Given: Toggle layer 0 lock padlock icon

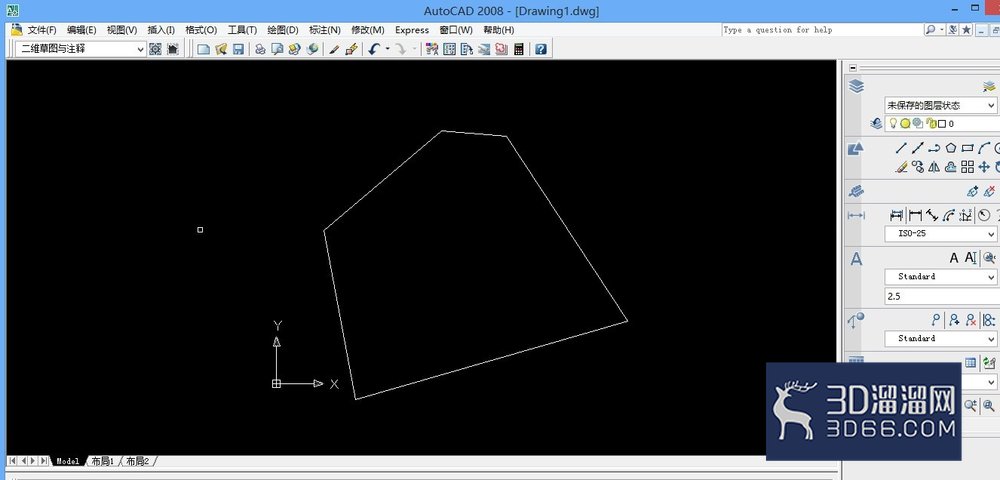Looking at the screenshot, I should (x=930, y=124).
